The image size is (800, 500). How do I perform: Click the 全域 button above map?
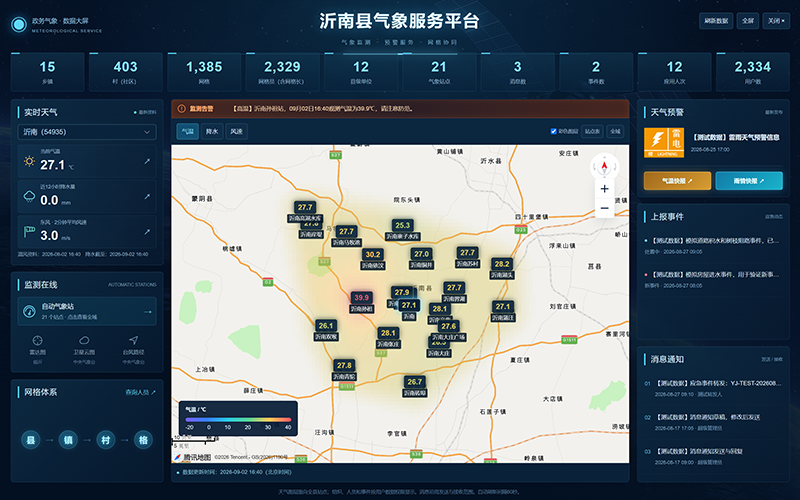615,132
